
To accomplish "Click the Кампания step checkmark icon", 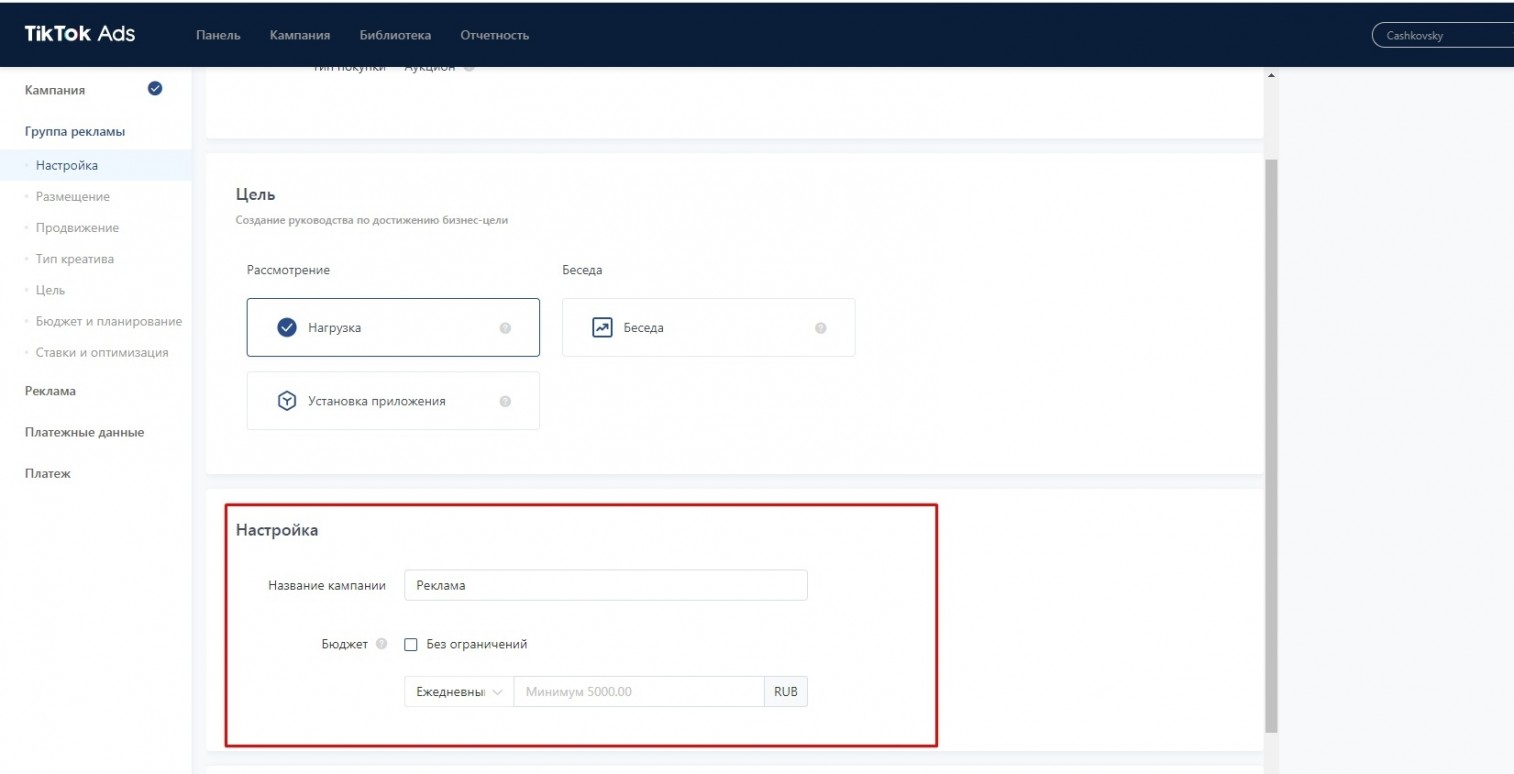I will [155, 89].
